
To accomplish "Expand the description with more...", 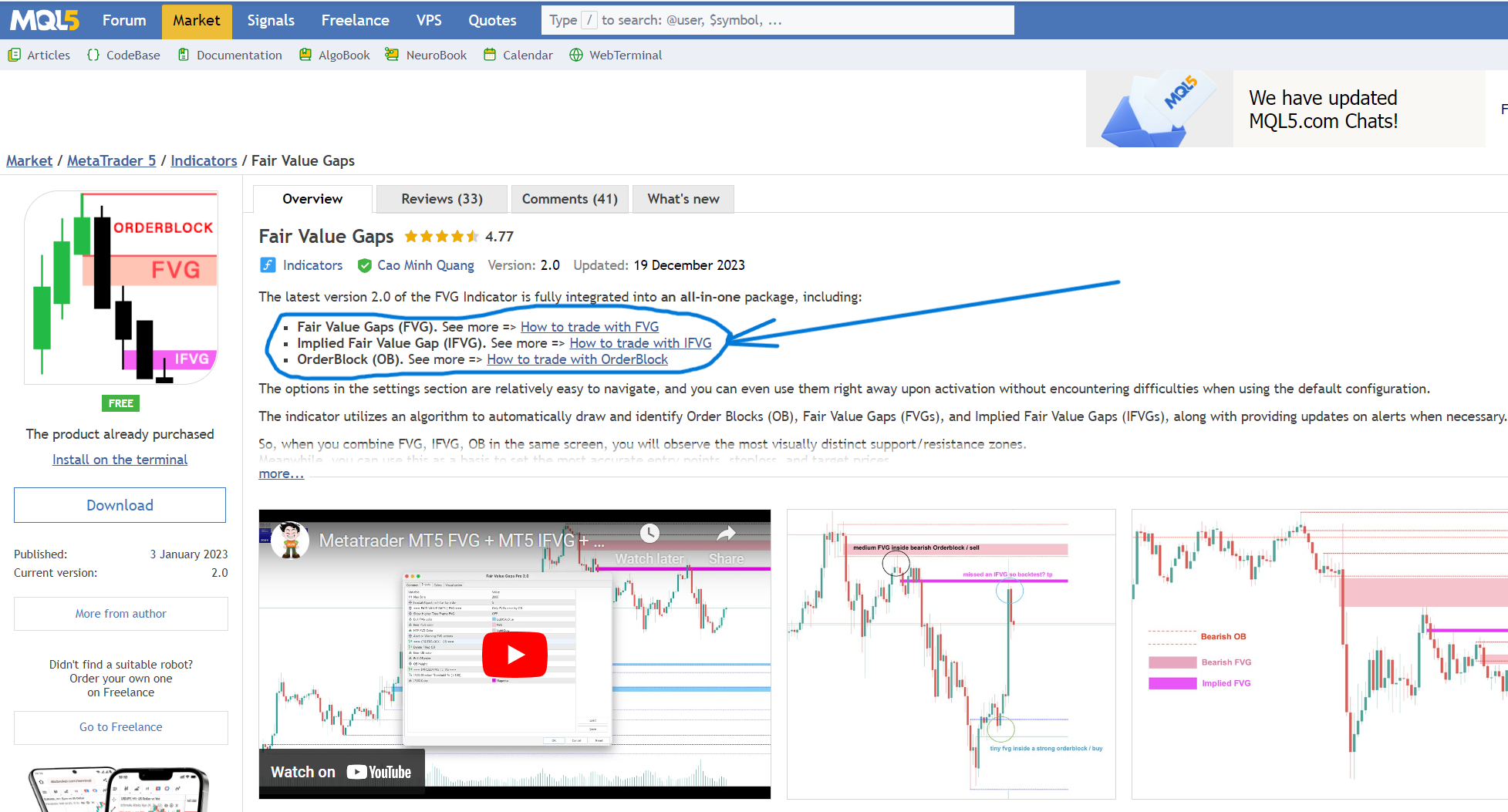I will [x=282, y=473].
